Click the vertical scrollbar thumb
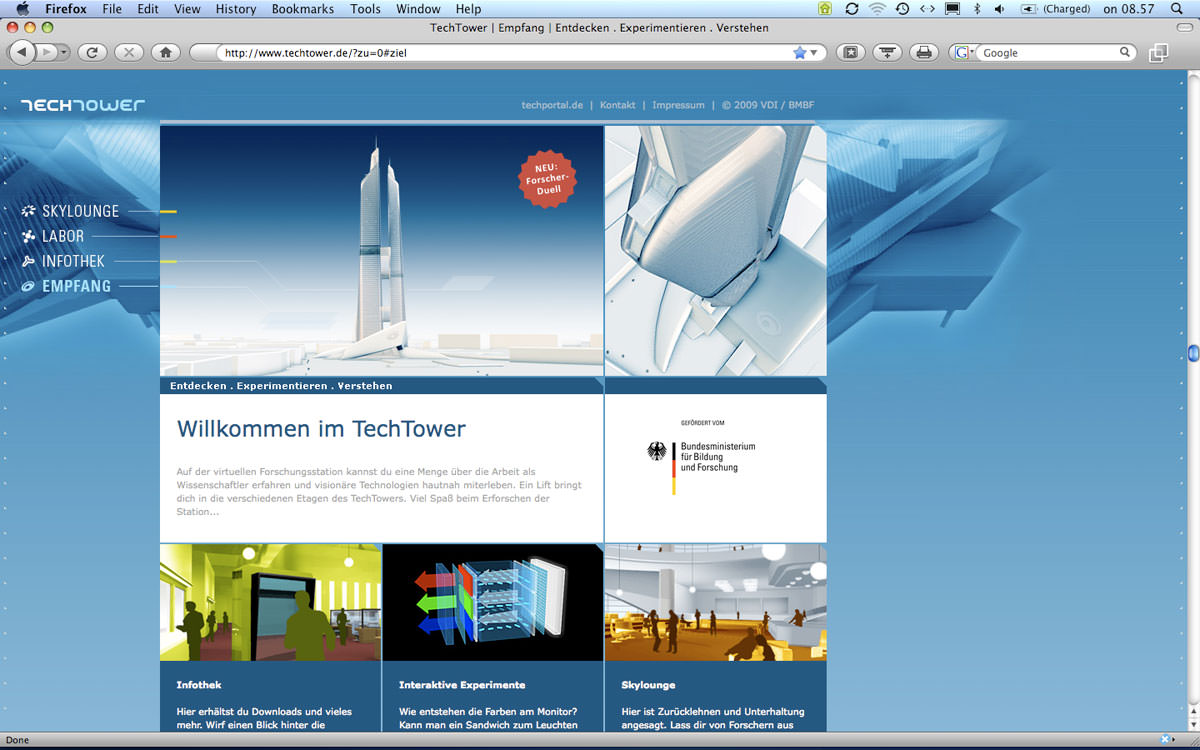Screen dimensions: 1200x750 tap(1193, 352)
